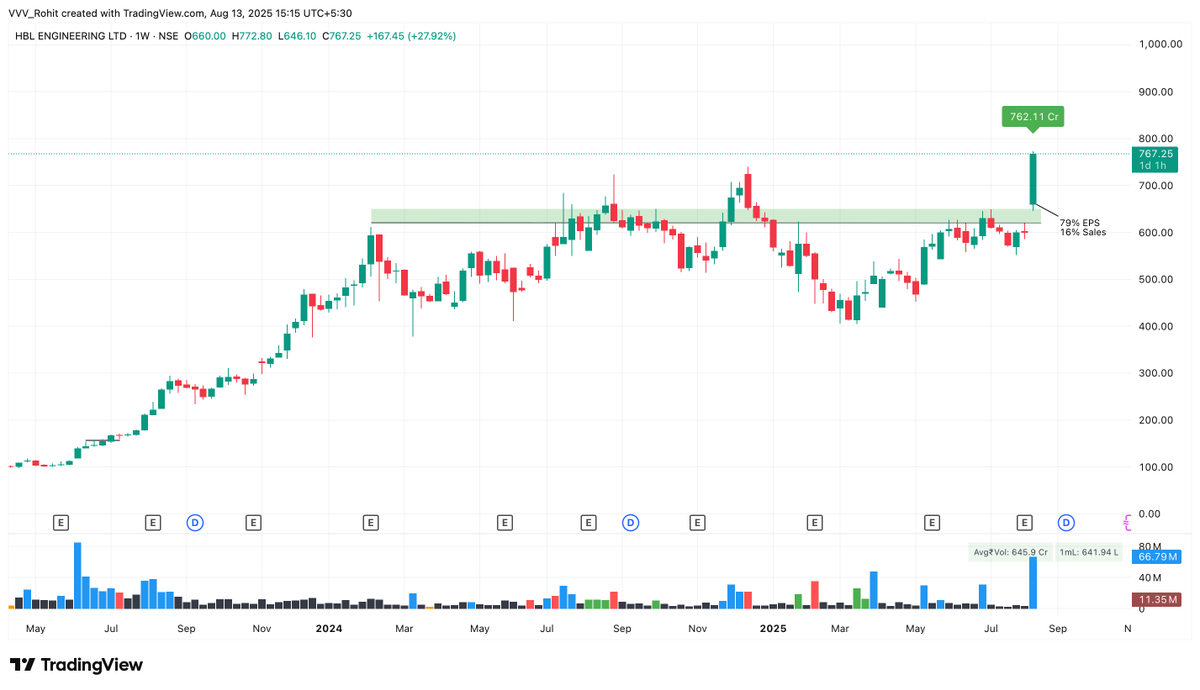1200x690 pixels.
Task: Click the purple event icon on the time axis
Action: (1127, 522)
